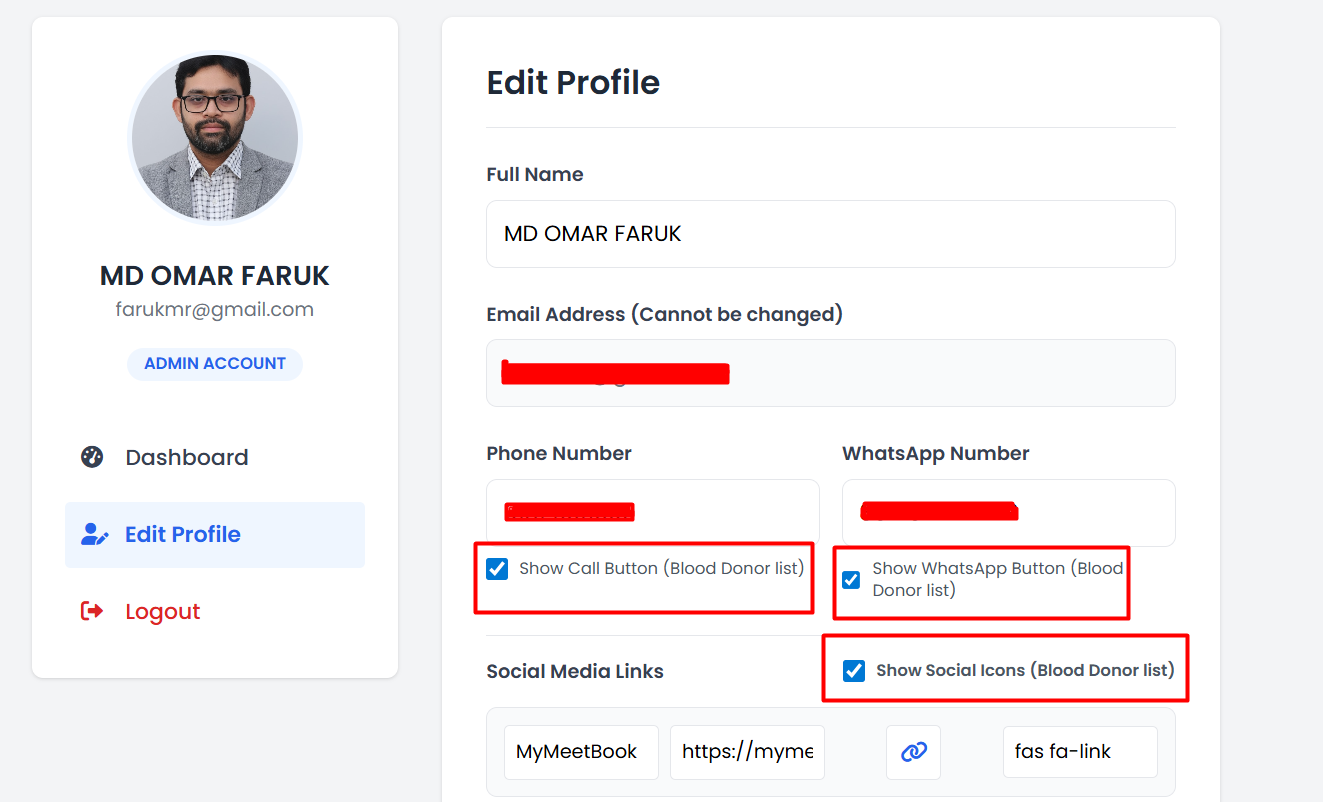Viewport: 1323px width, 802px height.
Task: Click the ADMIN ACCOUNT badge
Action: tap(215, 364)
